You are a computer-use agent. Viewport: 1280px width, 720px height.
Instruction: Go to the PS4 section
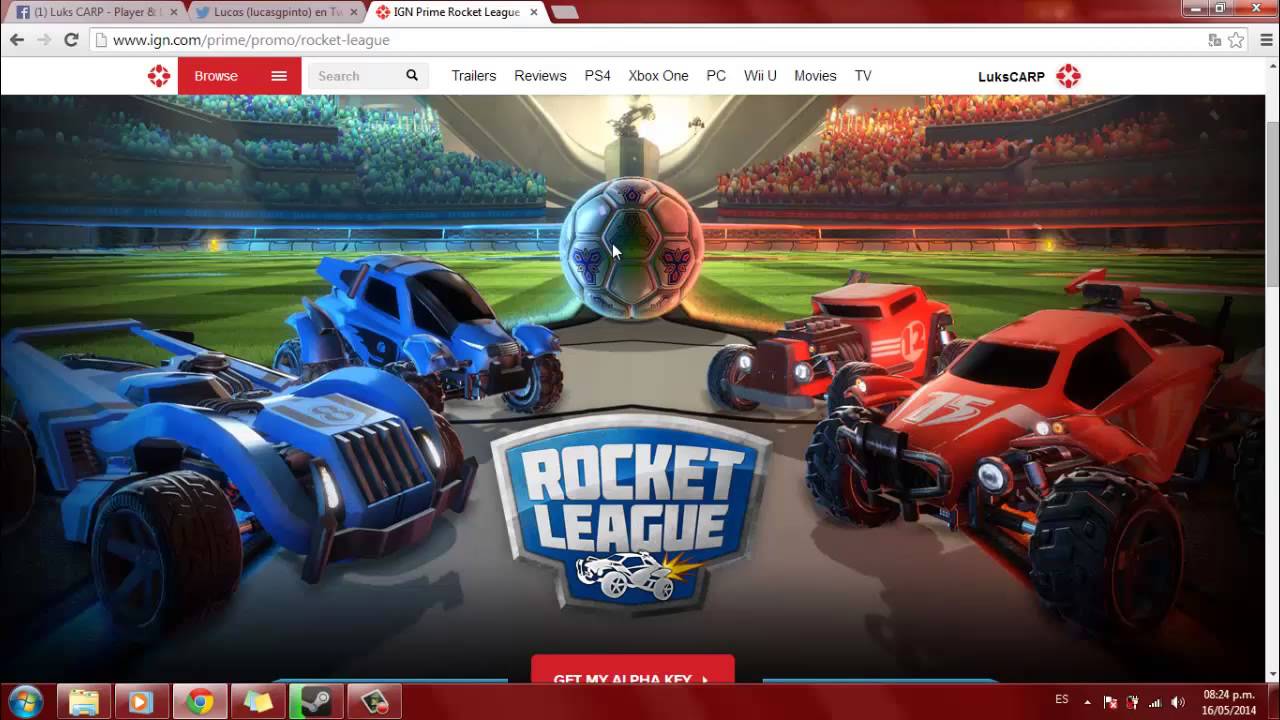[x=597, y=76]
